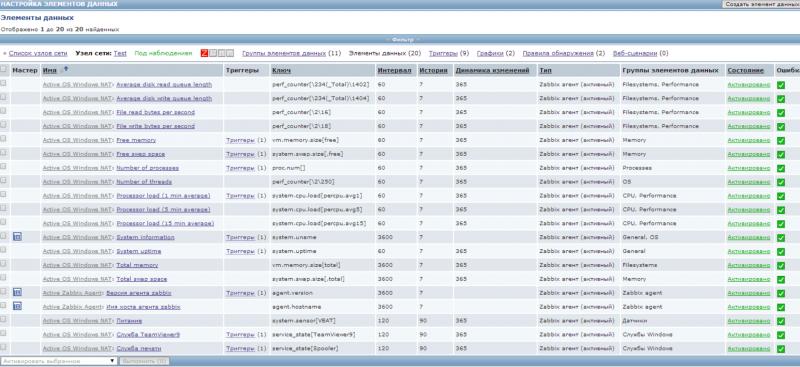
Task: Sort table by Тип column
Action: (x=545, y=70)
